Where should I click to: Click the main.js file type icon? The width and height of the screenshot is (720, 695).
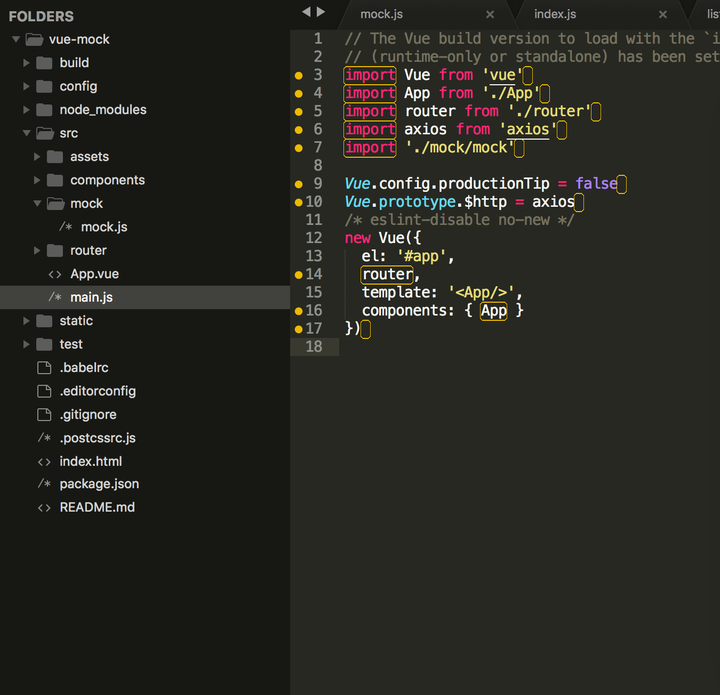coord(55,297)
